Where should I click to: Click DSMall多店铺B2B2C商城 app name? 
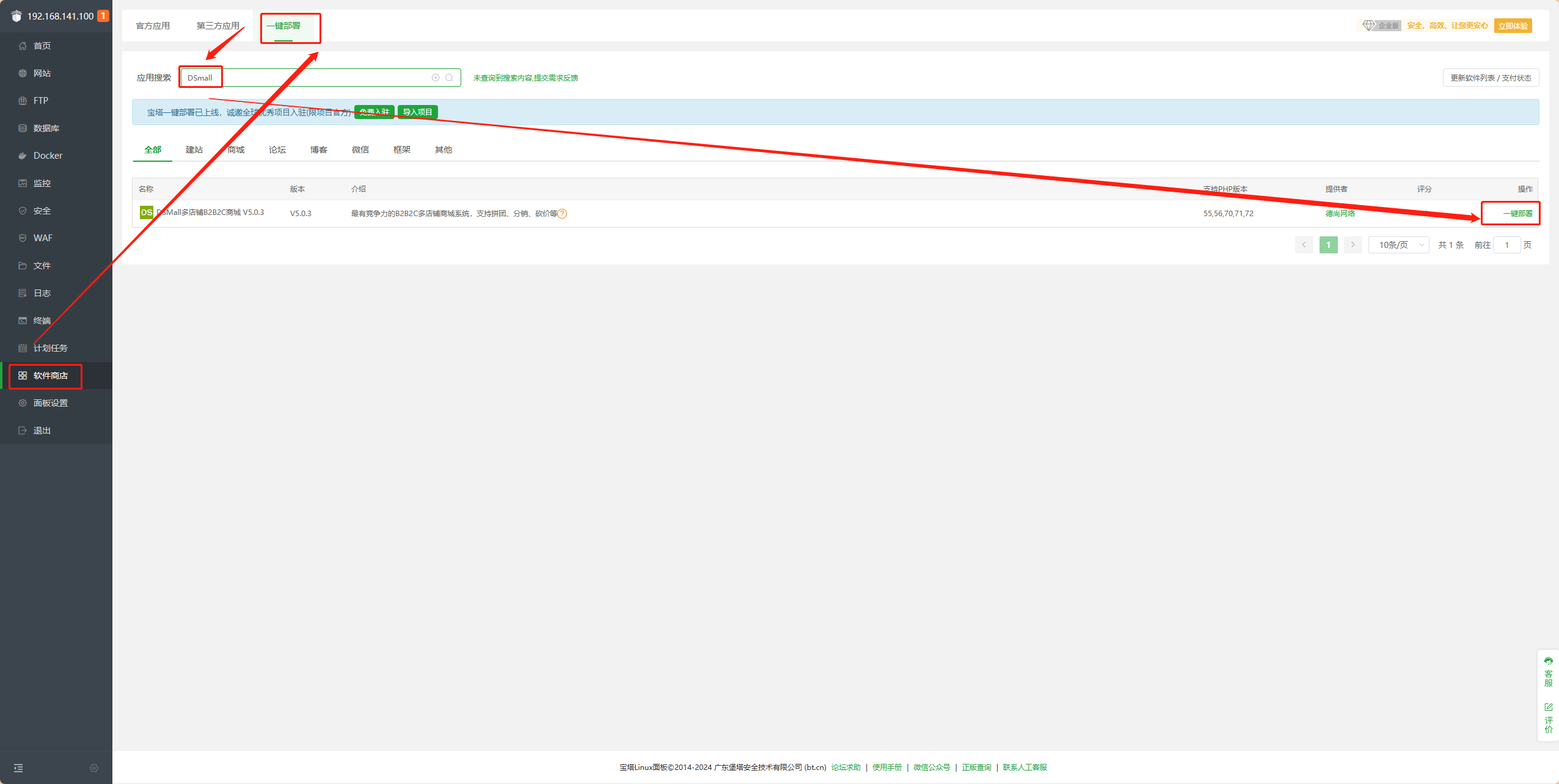[210, 212]
